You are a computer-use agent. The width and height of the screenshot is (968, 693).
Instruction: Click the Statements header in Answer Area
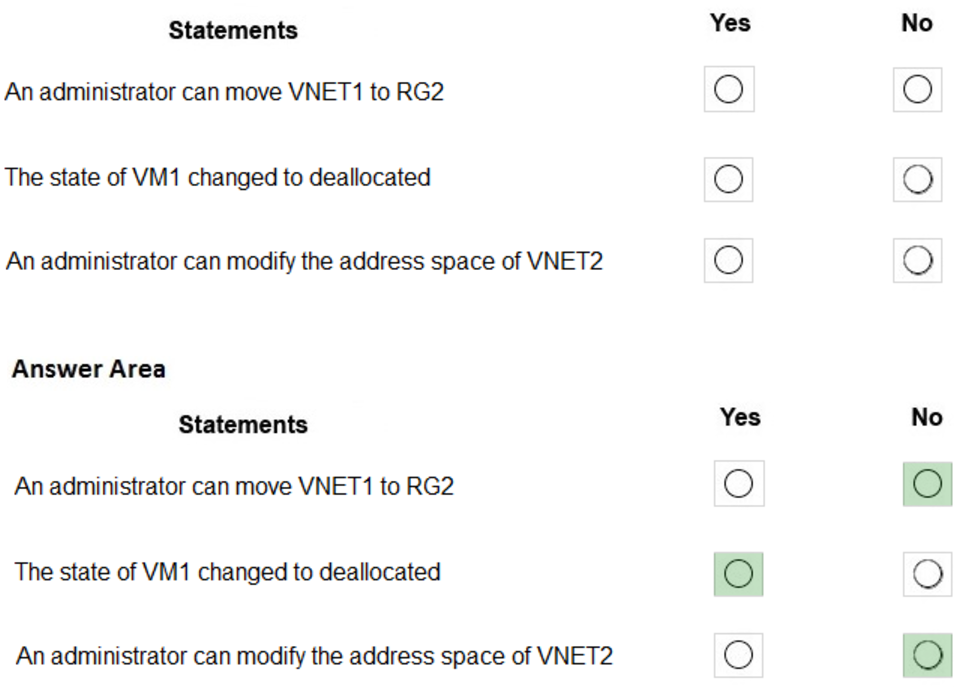[x=242, y=424]
